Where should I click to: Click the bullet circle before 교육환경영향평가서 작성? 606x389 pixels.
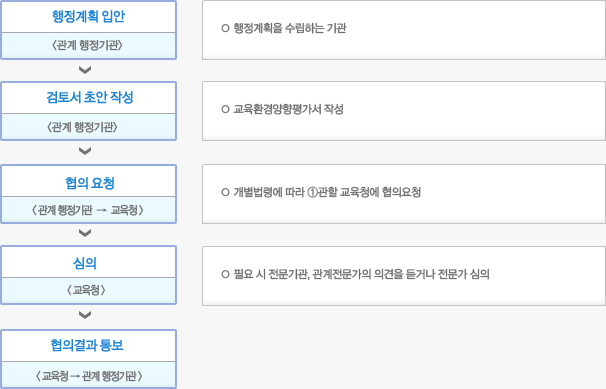pos(225,109)
